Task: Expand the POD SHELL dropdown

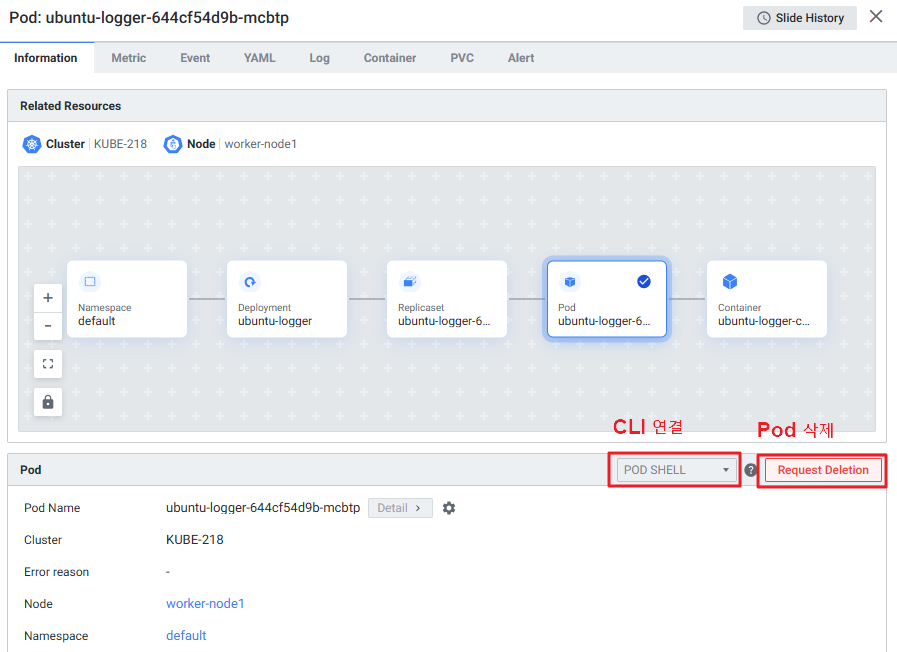Action: [x=677, y=470]
